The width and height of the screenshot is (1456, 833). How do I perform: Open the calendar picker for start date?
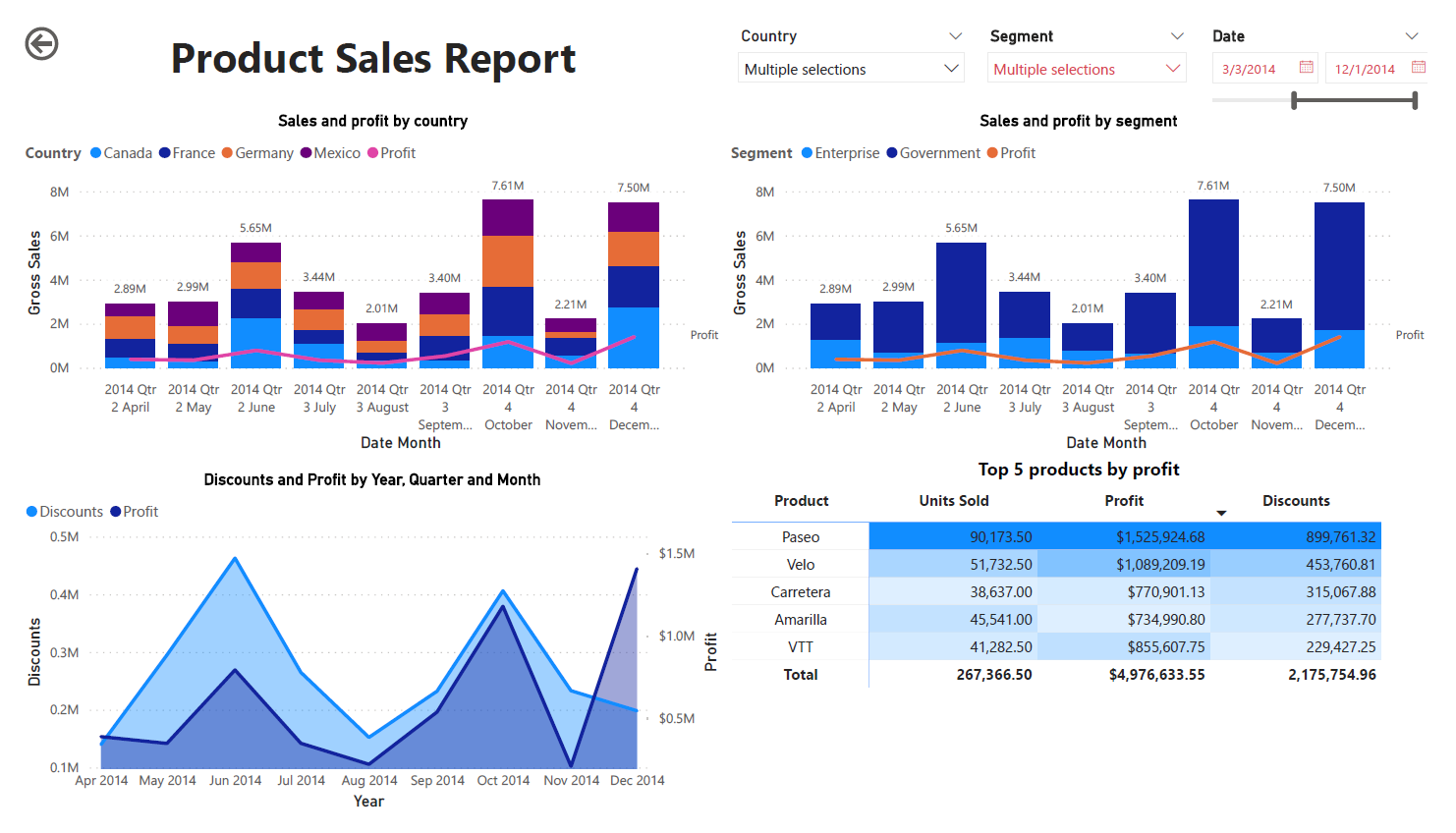(1306, 68)
